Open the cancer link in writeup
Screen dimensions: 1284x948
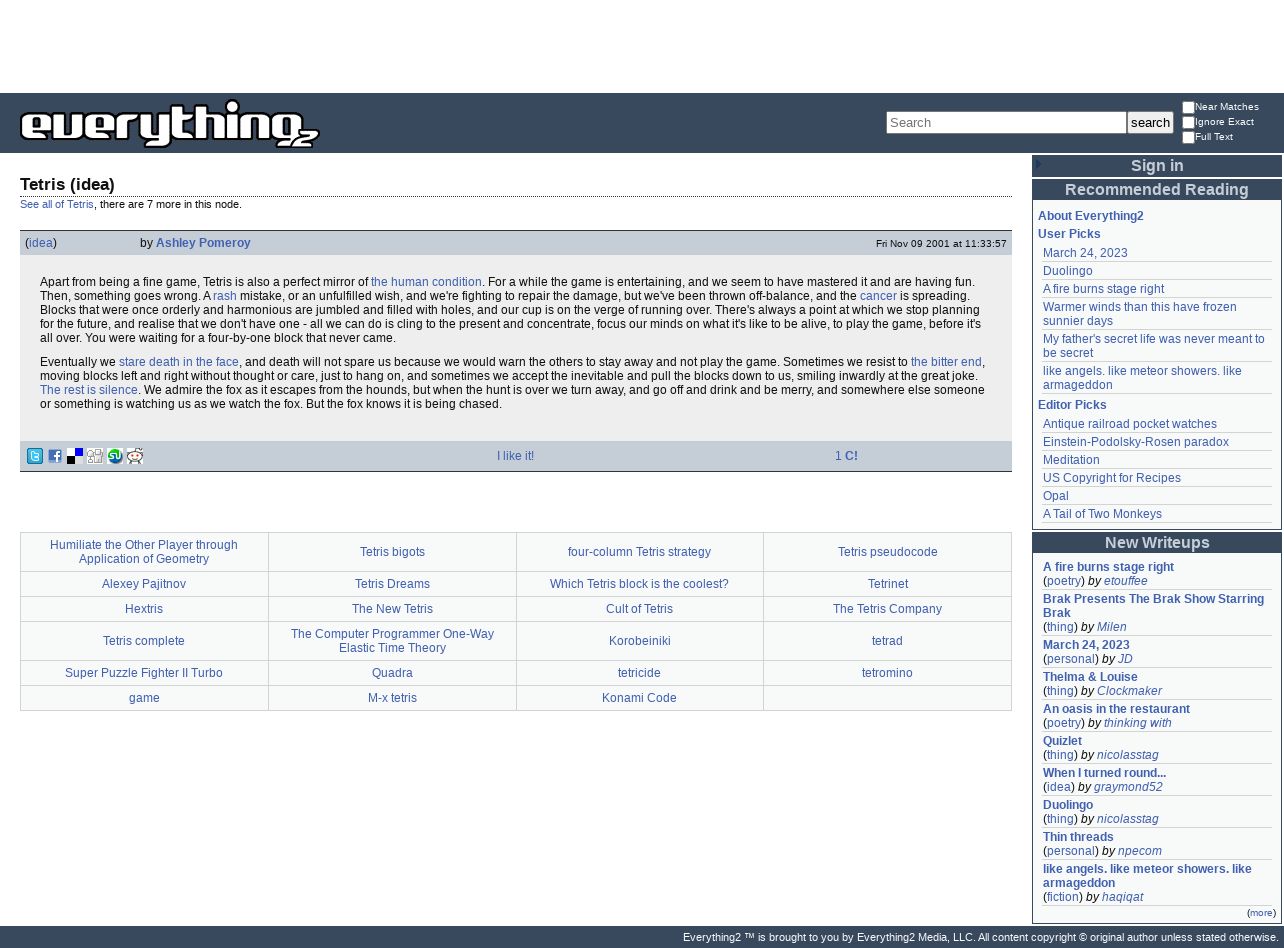[878, 296]
